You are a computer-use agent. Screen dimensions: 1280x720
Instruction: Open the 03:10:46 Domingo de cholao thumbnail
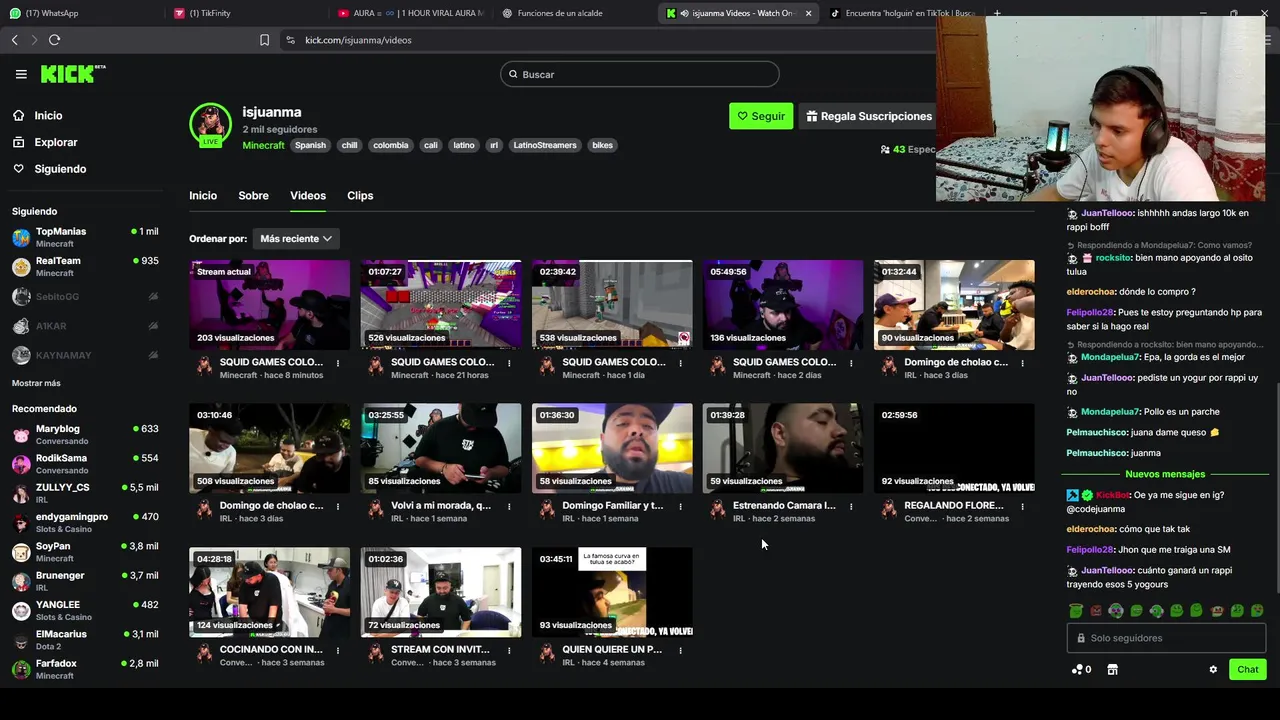(270, 448)
